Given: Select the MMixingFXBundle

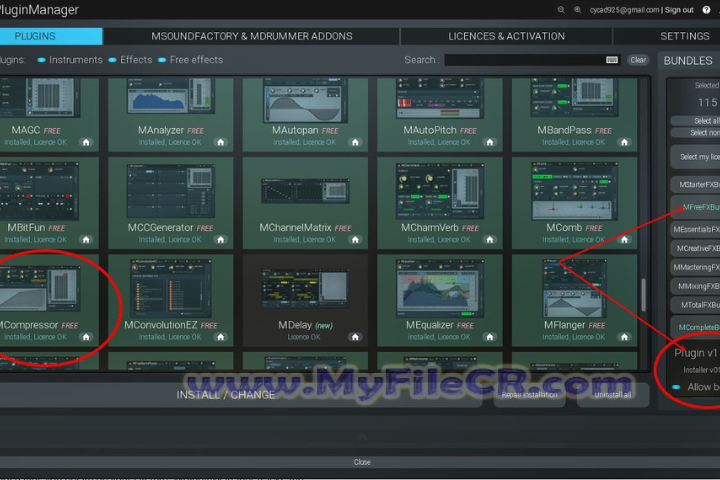Looking at the screenshot, I should (695, 286).
